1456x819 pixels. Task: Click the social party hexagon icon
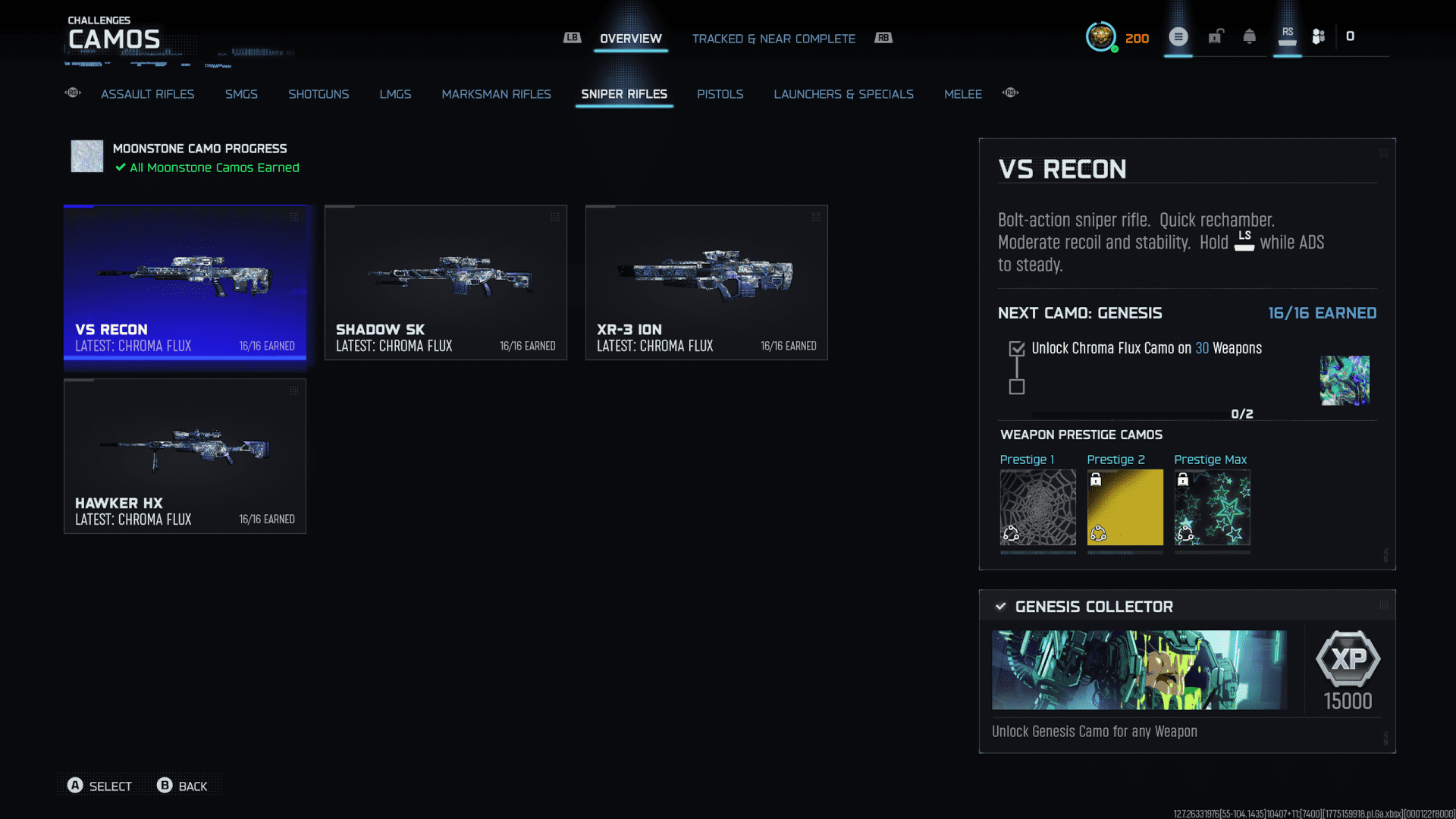[x=1319, y=36]
